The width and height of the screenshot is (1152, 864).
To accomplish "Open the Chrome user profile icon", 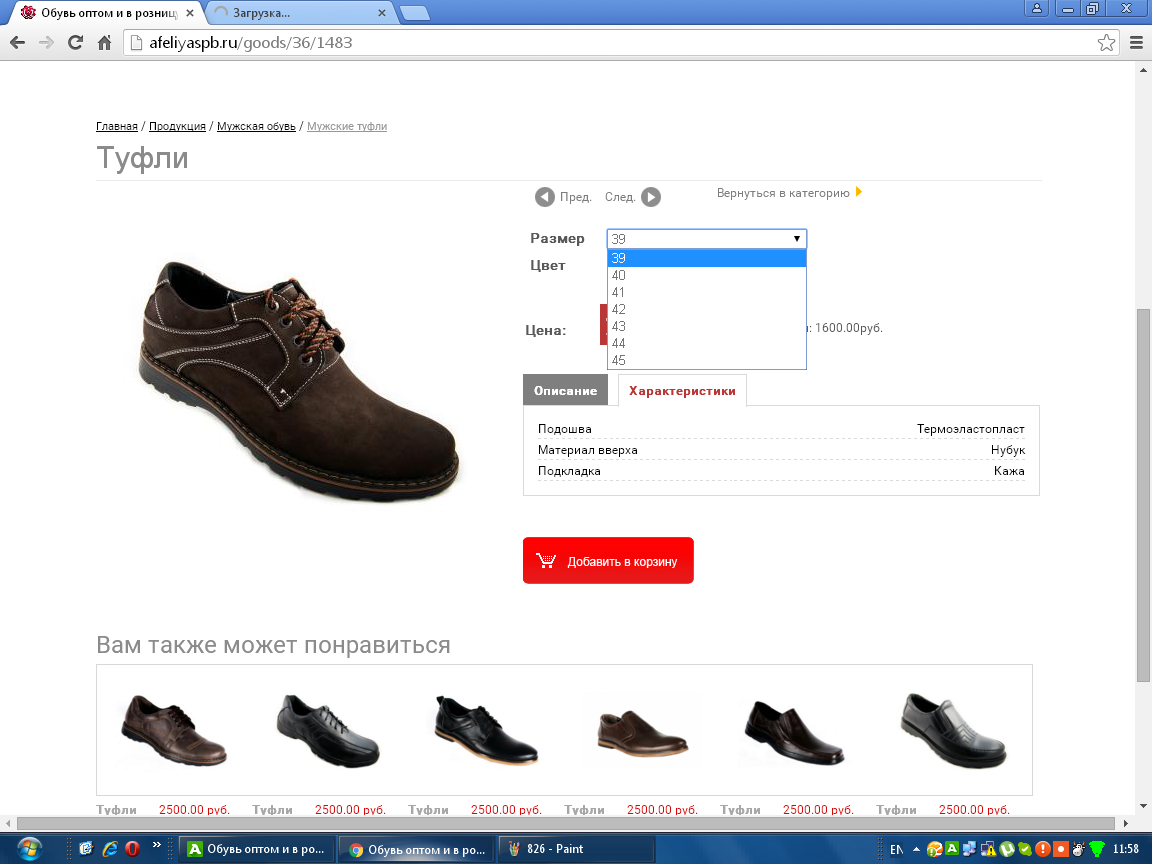I will [x=1036, y=9].
